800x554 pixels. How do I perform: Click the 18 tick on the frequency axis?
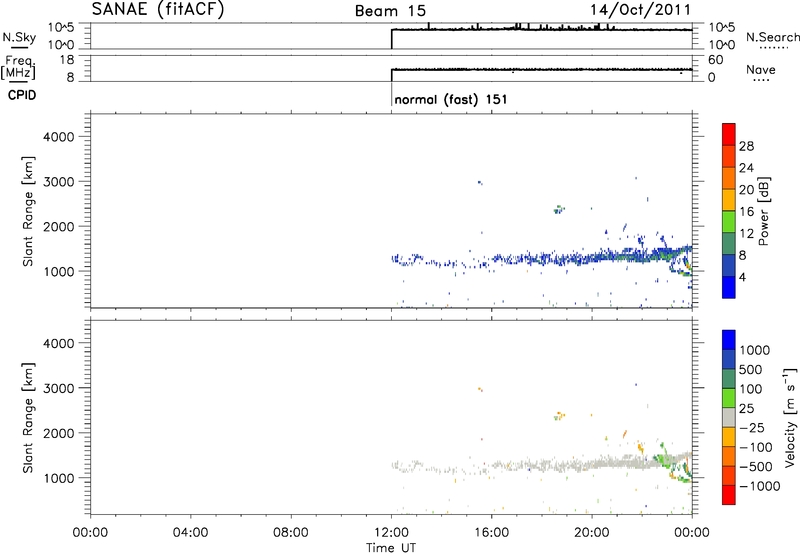[x=67, y=60]
